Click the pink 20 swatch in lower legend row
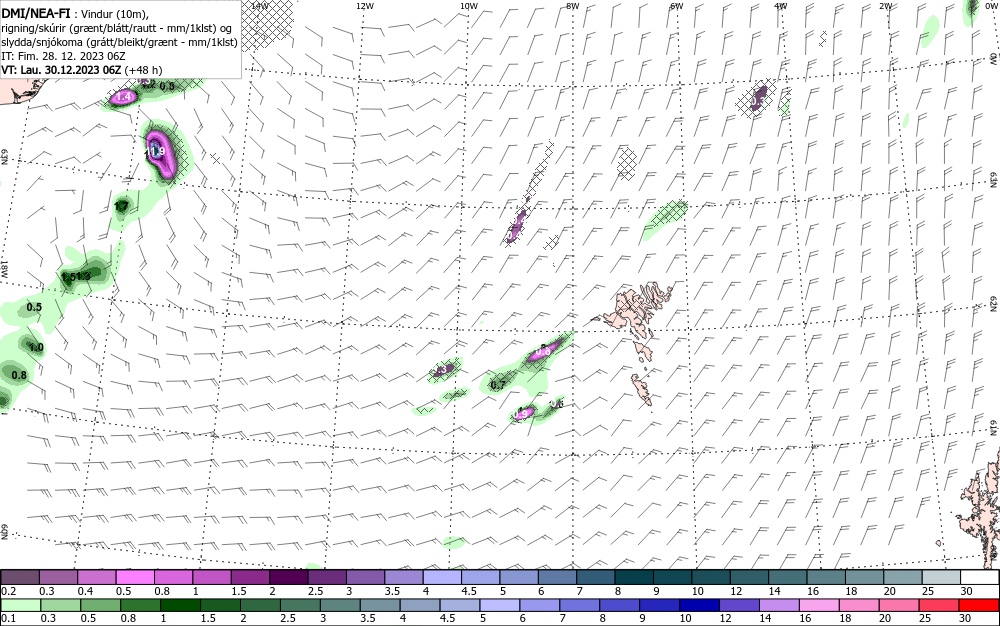 tap(899, 605)
